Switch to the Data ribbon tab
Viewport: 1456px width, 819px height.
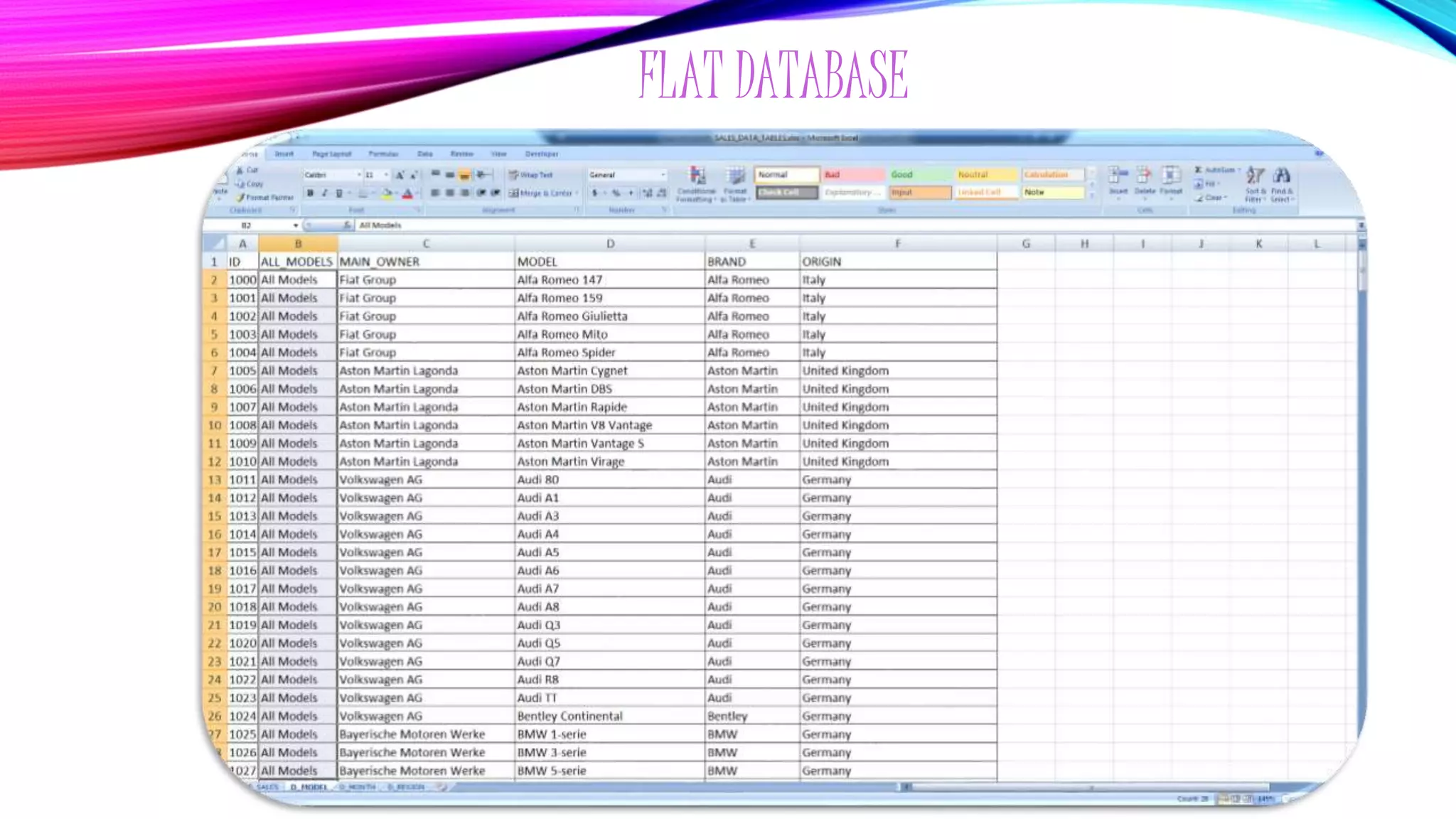tap(425, 154)
